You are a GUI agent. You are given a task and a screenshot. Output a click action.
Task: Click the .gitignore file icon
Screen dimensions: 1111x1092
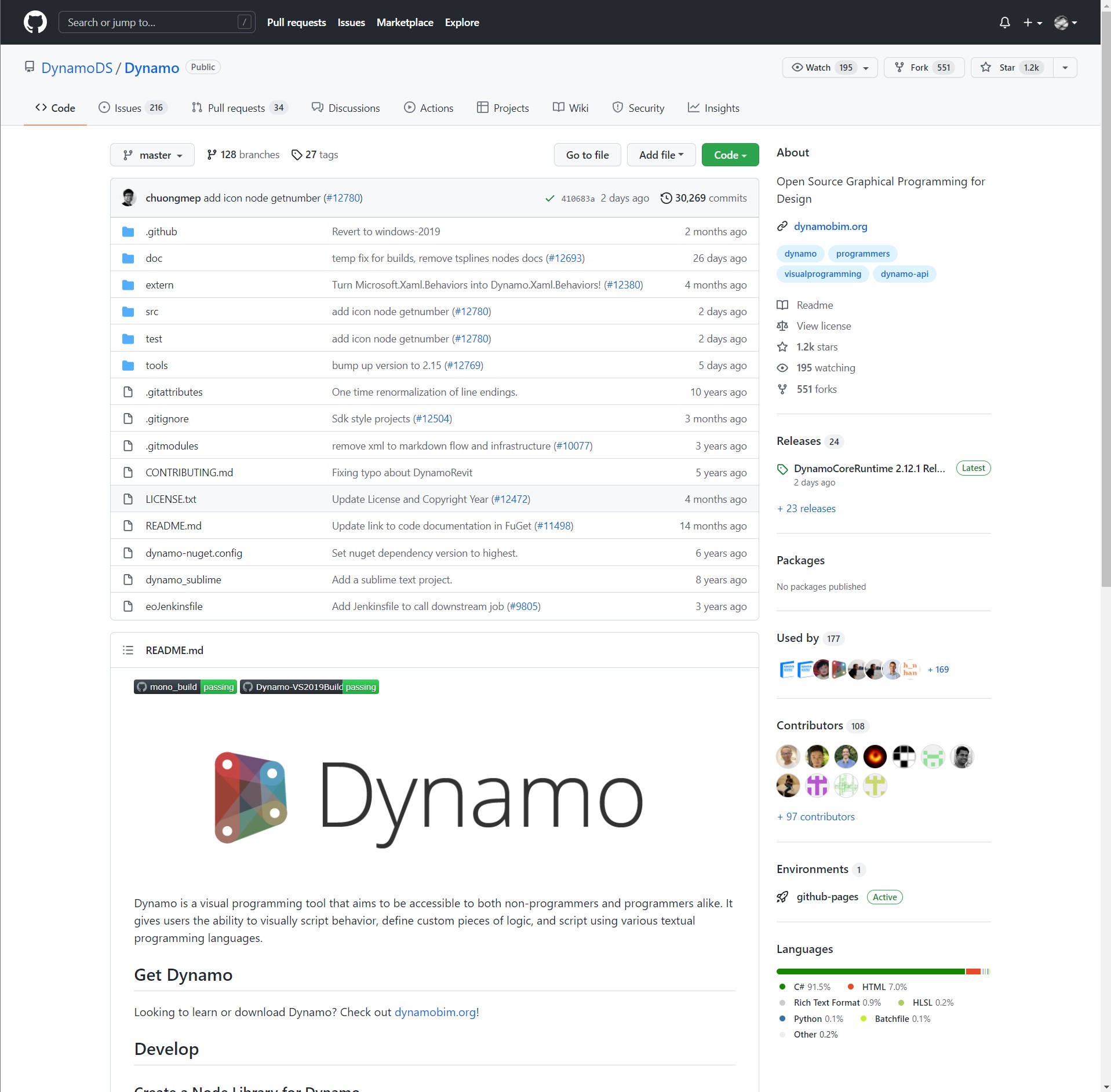128,419
